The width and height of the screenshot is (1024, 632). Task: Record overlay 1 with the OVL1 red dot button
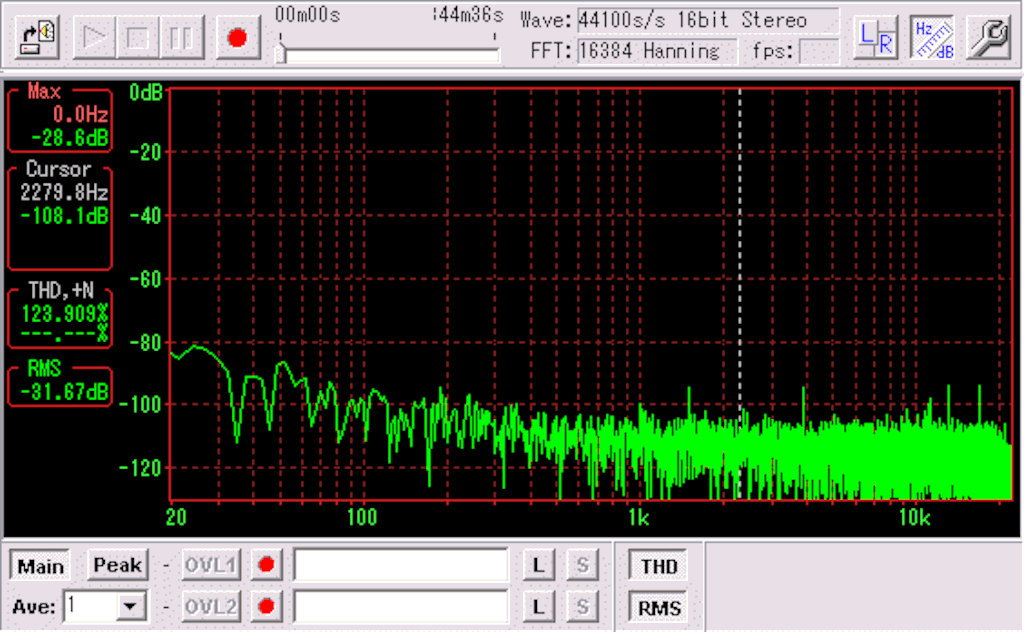coord(266,565)
